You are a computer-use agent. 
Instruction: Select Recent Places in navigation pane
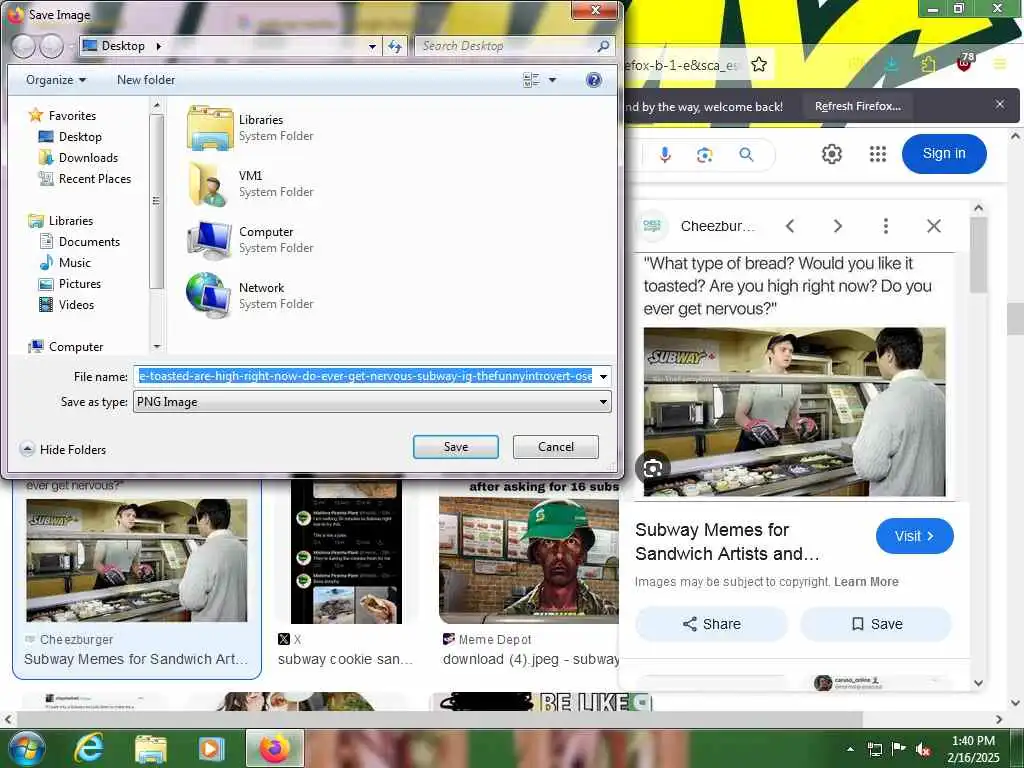point(95,178)
